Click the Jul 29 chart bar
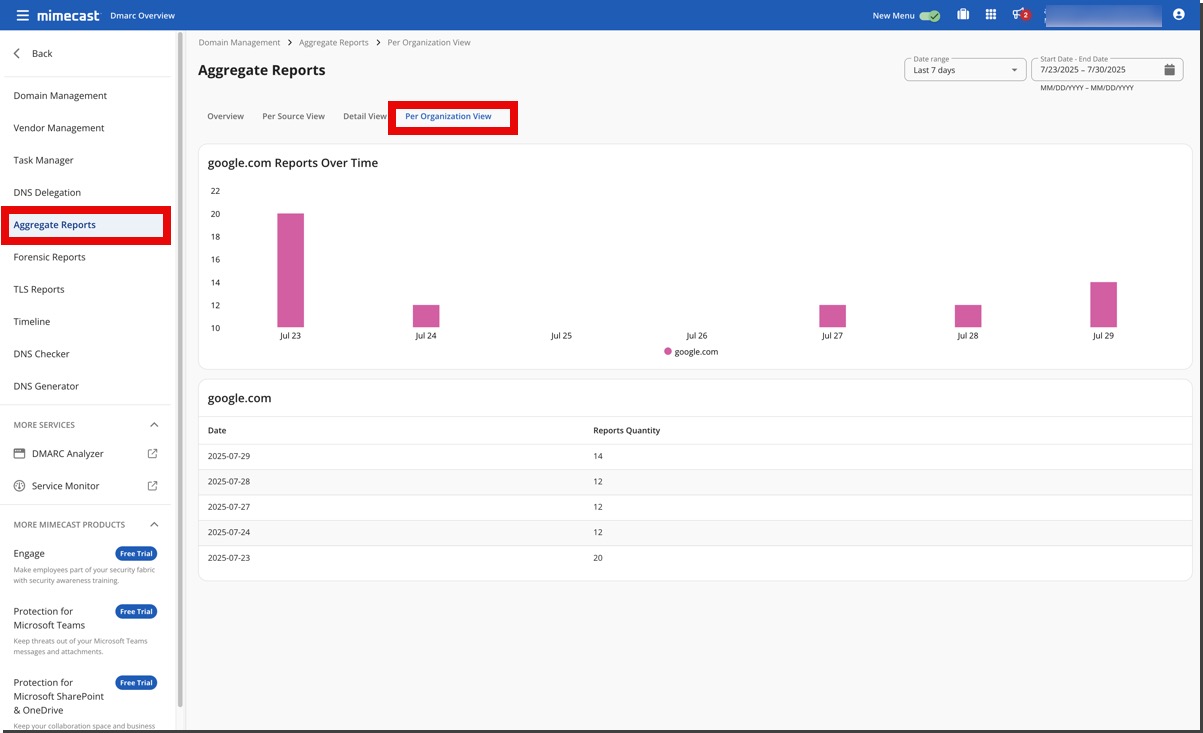 pyautogui.click(x=1103, y=305)
